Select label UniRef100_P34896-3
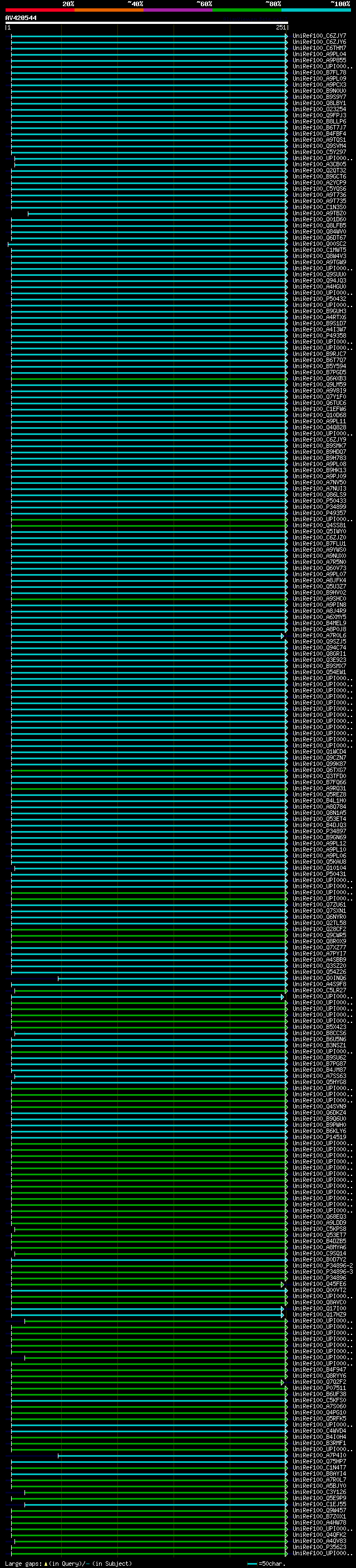The width and height of the screenshot is (356, 1568). (x=323, y=1272)
